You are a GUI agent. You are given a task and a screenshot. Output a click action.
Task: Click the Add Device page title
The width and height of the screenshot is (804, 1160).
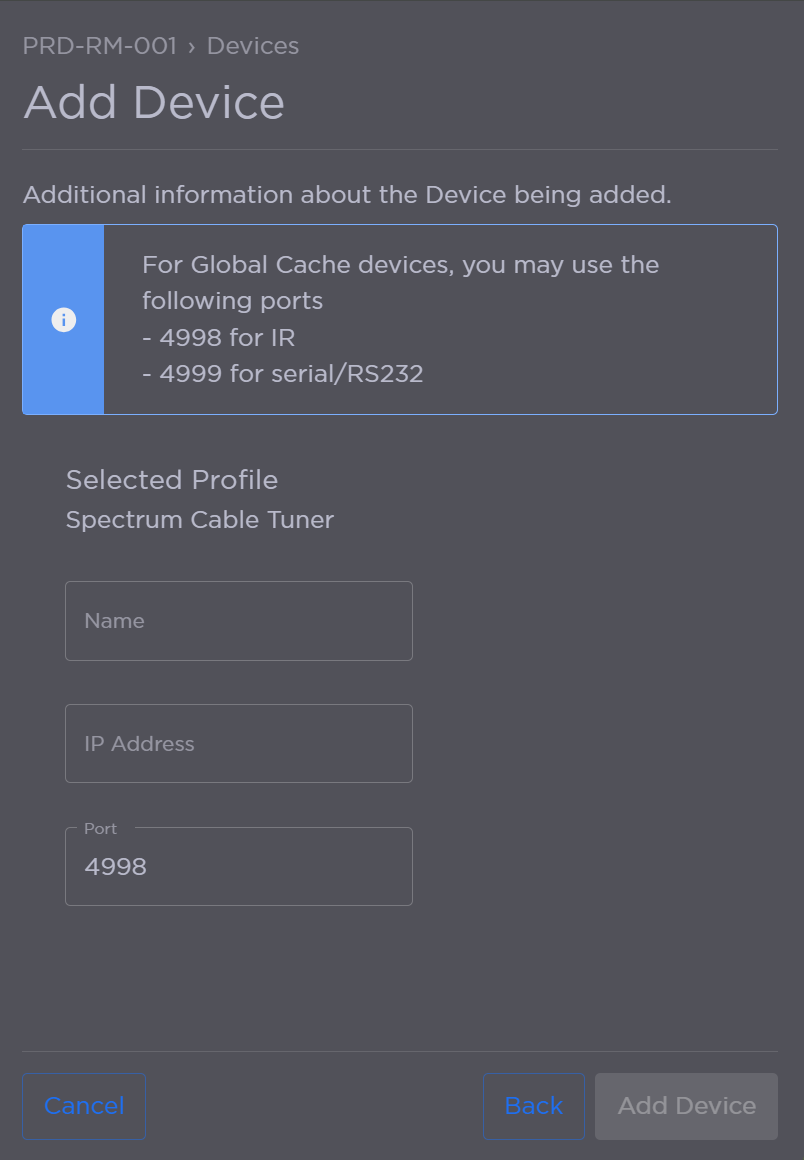154,101
